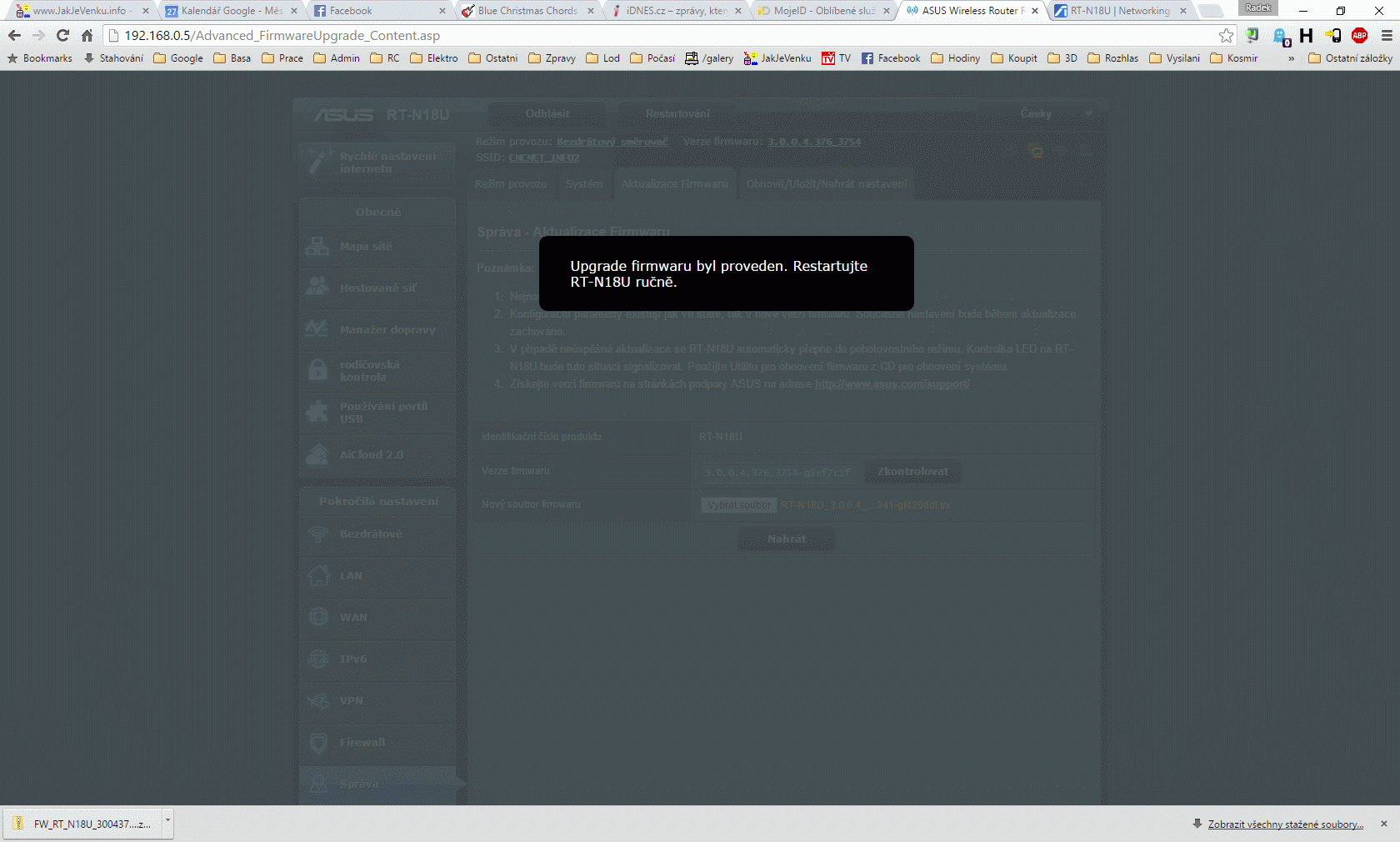This screenshot has height=842, width=1400.
Task: Click firmware version 3.0.0.4.376_3754 link
Action: 814,142
